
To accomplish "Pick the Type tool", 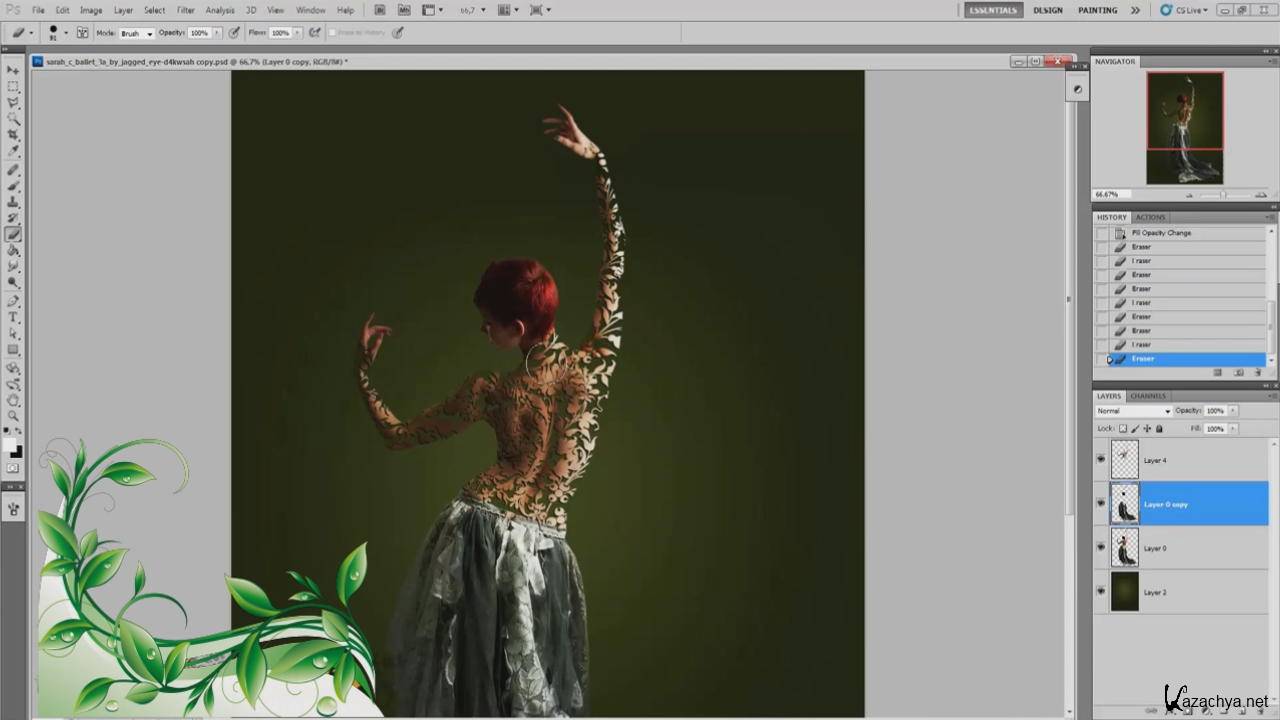I will coord(14,317).
